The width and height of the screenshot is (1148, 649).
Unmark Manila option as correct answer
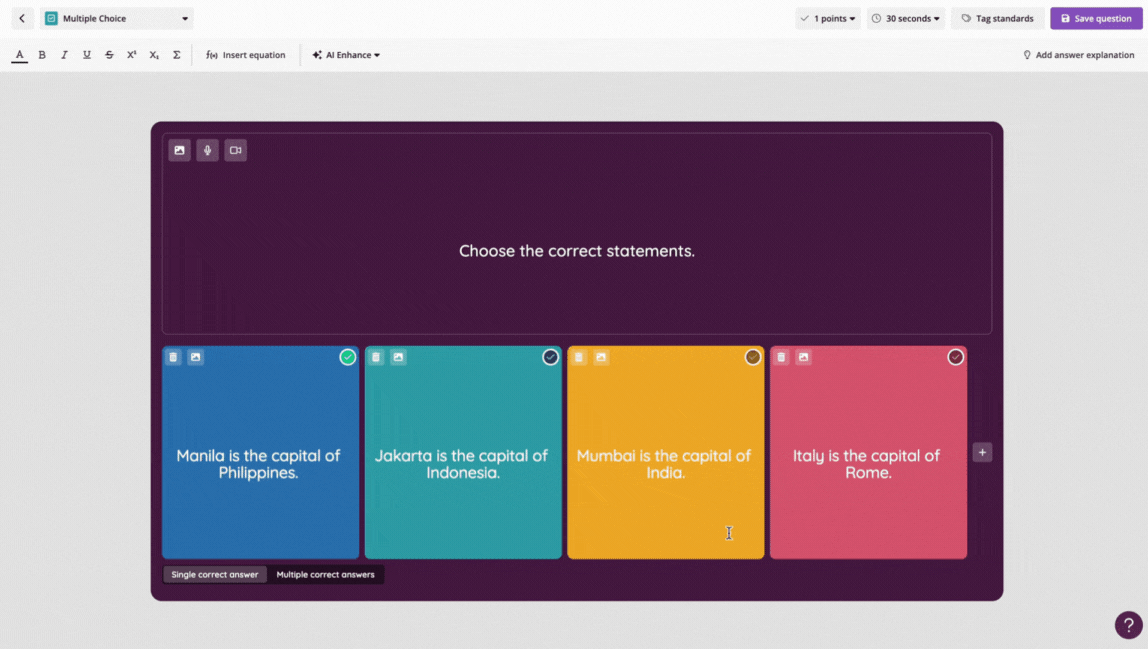coord(348,357)
